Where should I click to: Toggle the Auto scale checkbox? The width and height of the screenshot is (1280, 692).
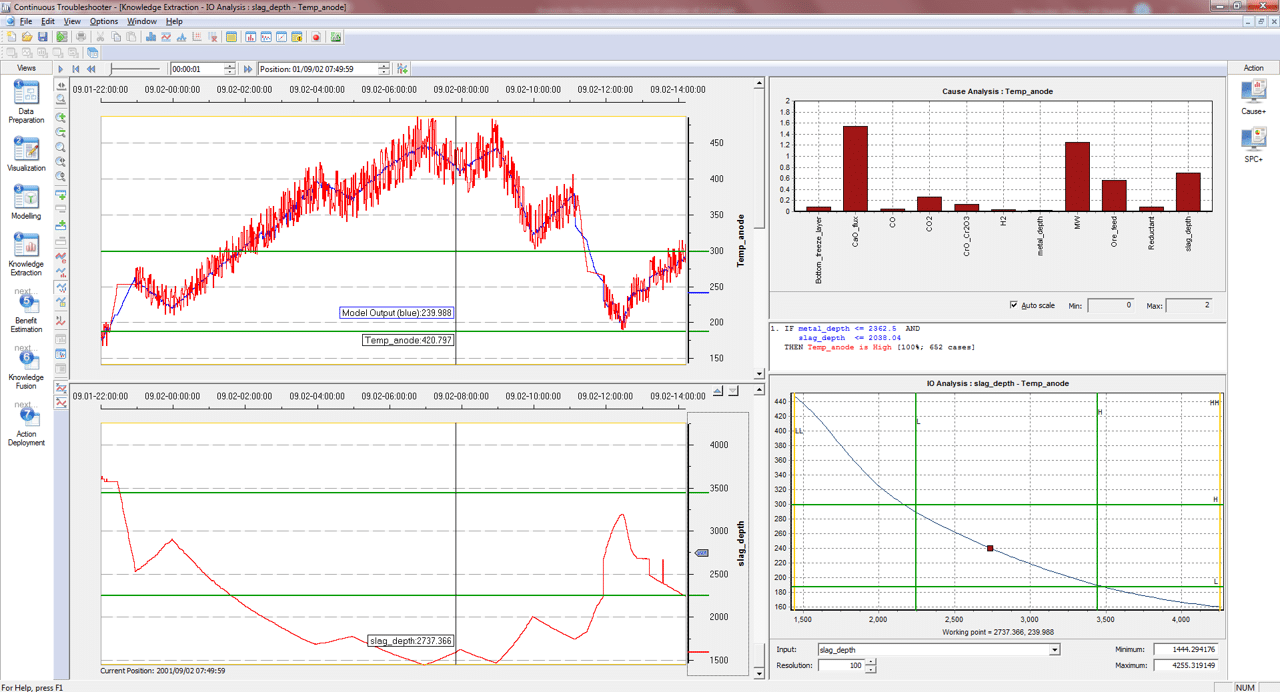click(x=1014, y=305)
